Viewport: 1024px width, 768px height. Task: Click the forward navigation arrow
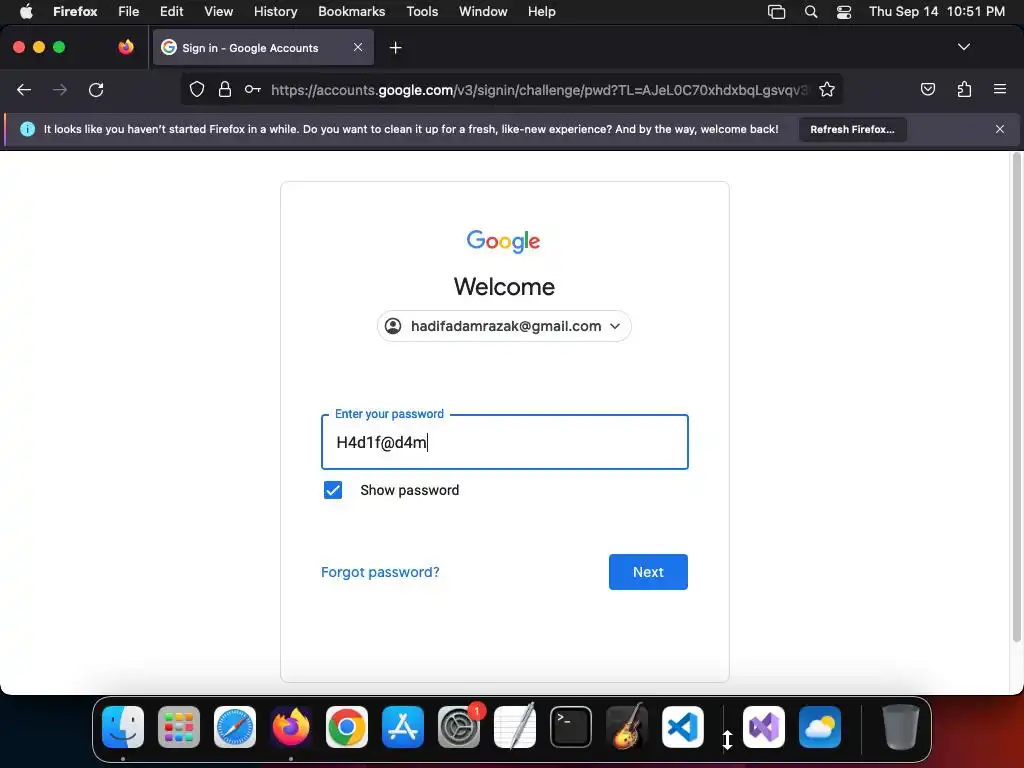60,89
